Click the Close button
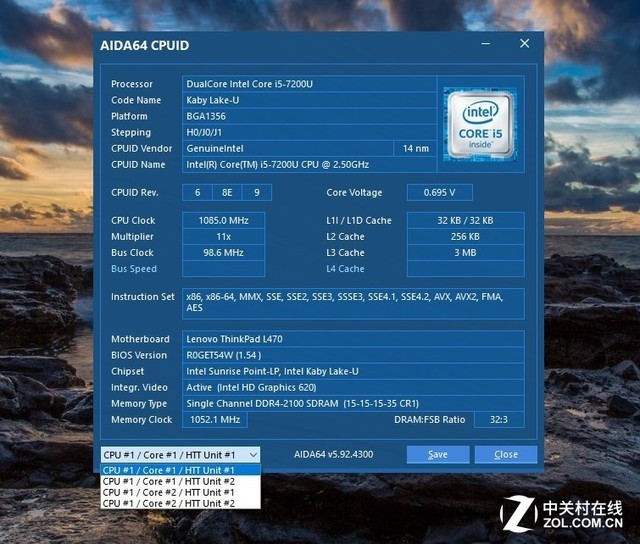 click(x=506, y=454)
